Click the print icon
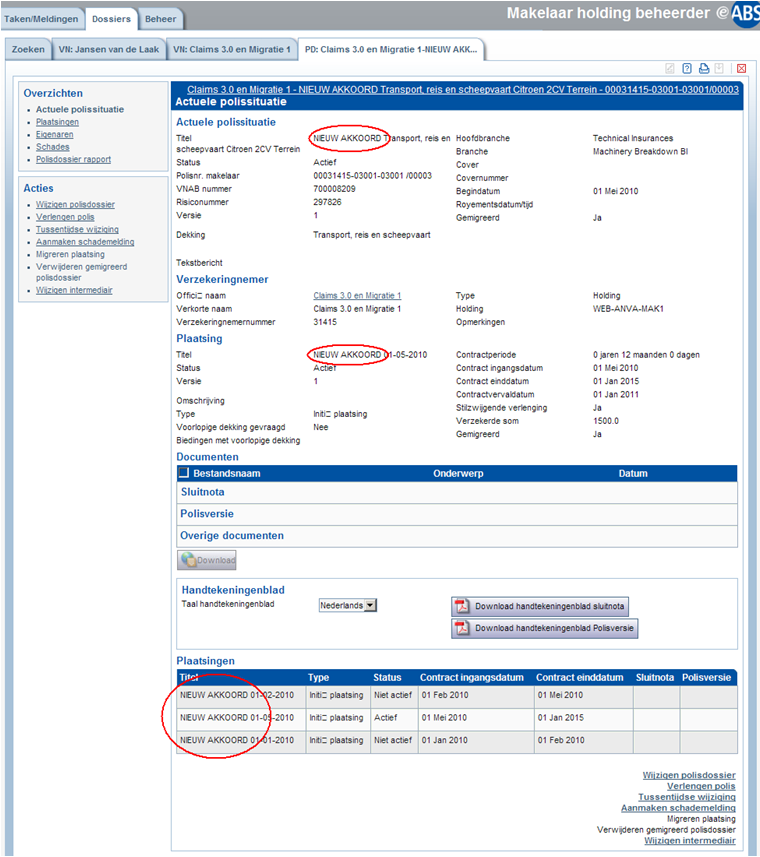The image size is (760, 857). tap(704, 68)
